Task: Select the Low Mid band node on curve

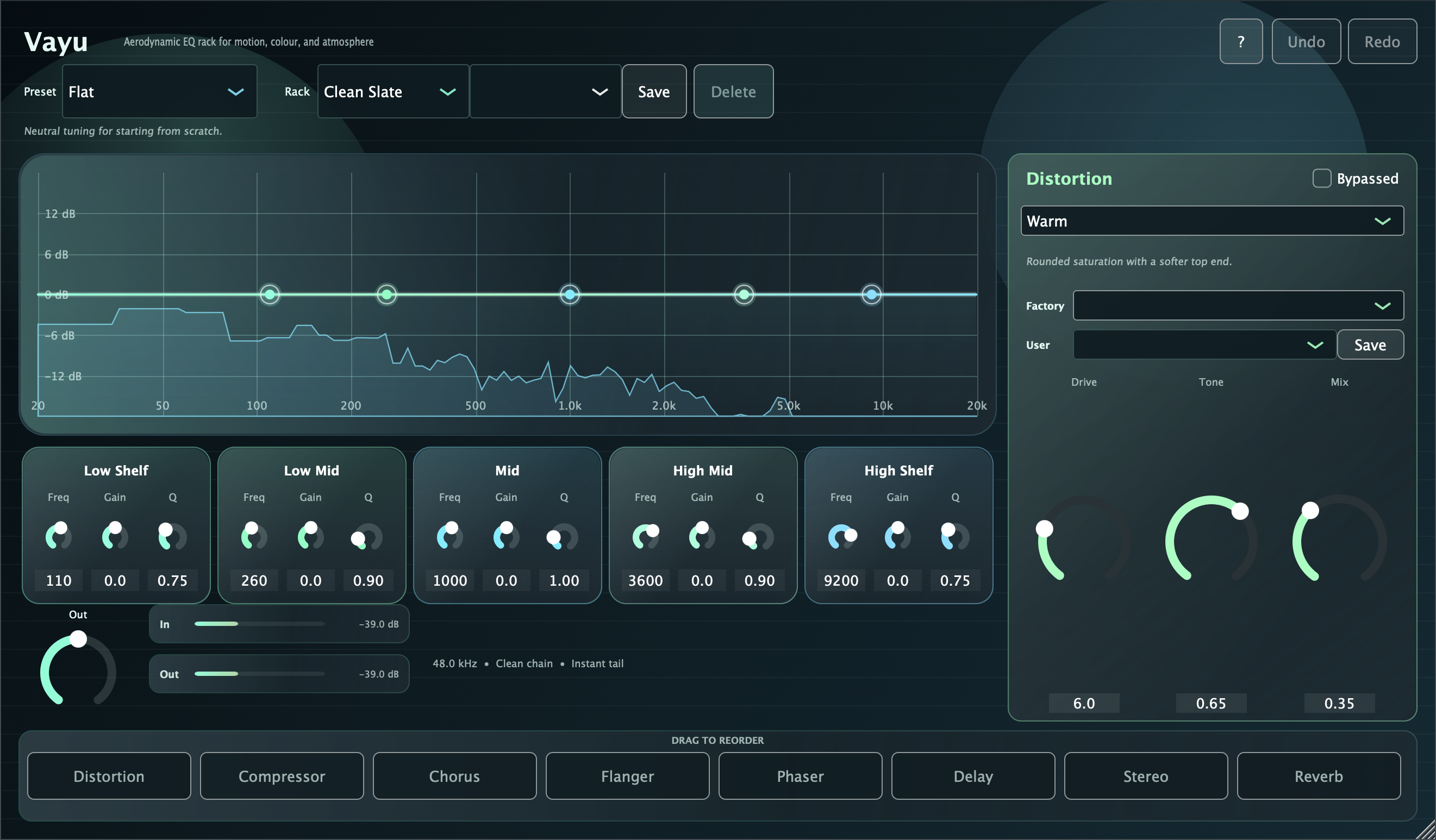Action: (386, 294)
